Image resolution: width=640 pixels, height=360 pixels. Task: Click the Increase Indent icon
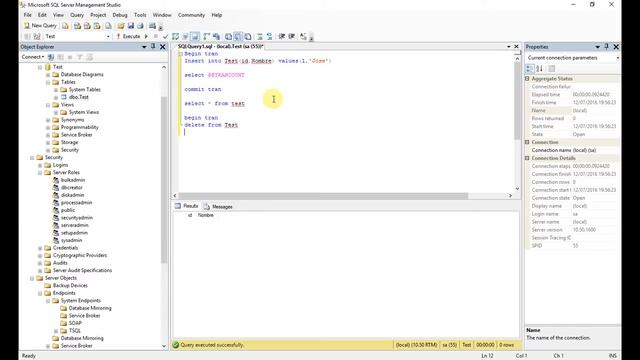[x=291, y=36]
